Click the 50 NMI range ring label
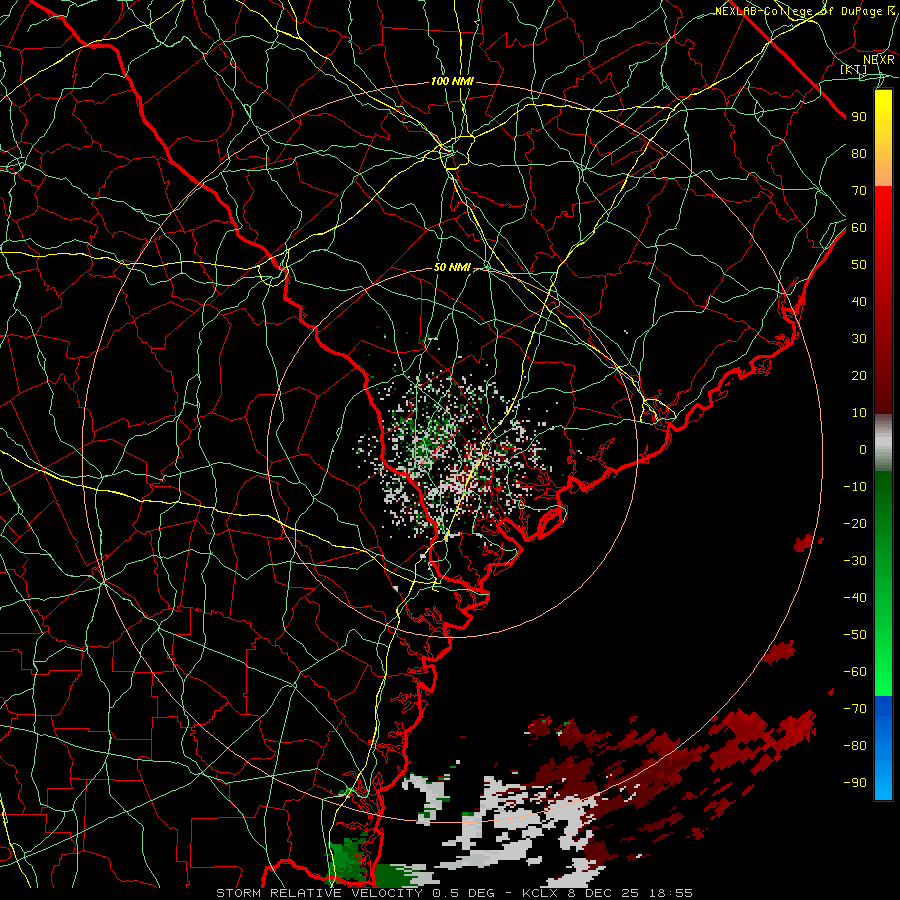This screenshot has width=900, height=900. pyautogui.click(x=452, y=267)
